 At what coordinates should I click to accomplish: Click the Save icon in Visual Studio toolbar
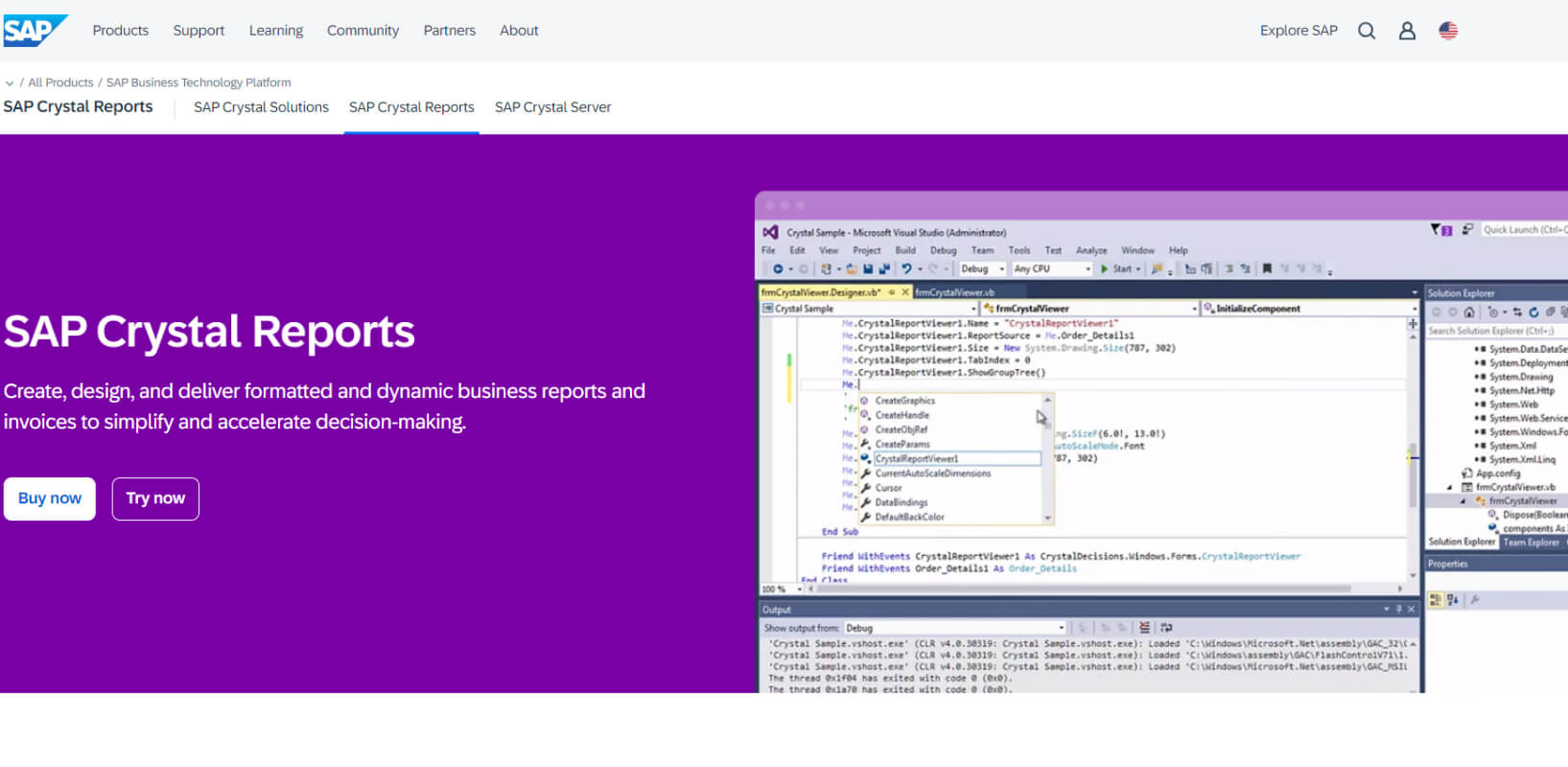868,269
